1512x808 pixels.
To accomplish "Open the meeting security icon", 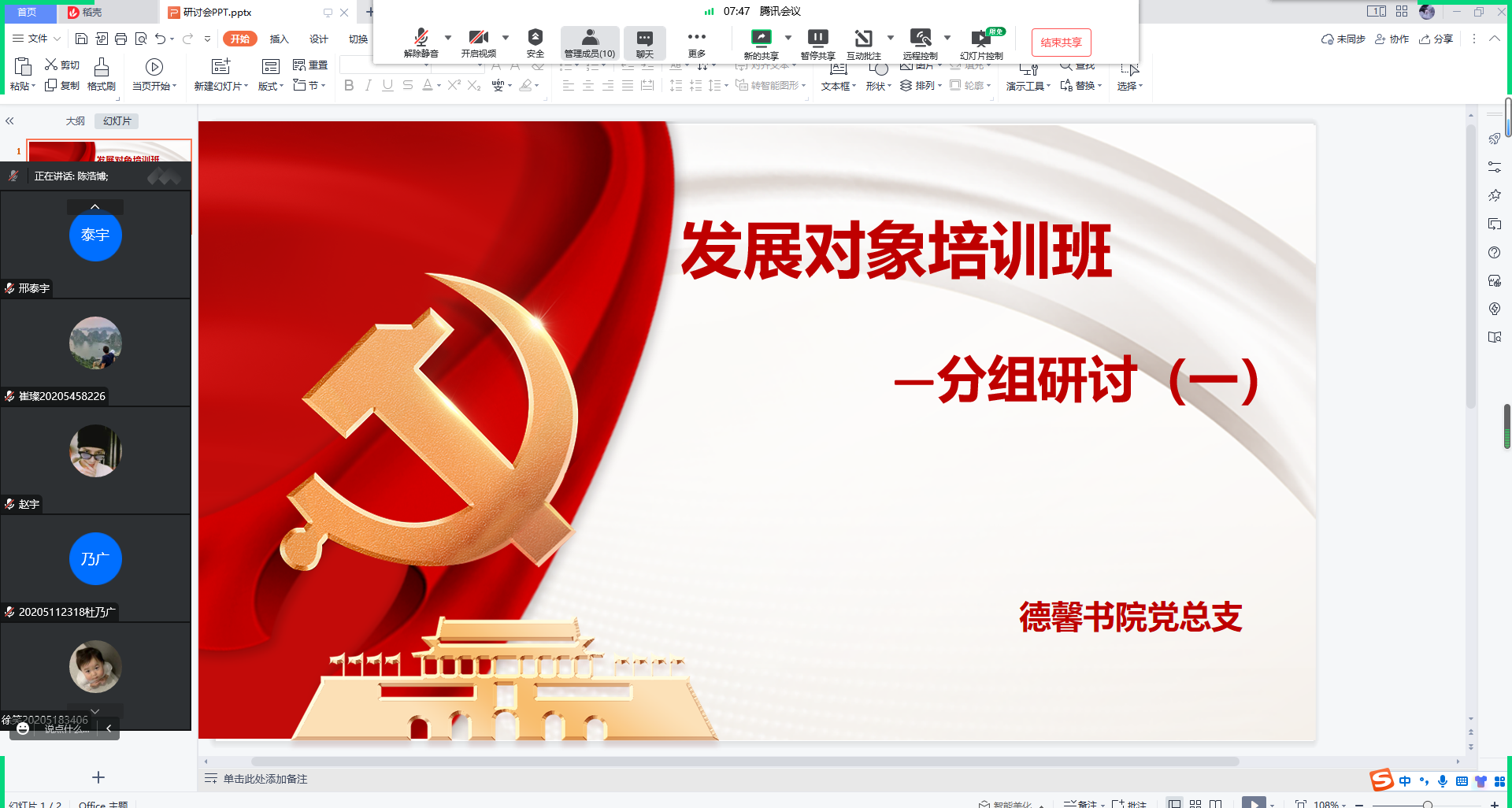I will coord(535,43).
